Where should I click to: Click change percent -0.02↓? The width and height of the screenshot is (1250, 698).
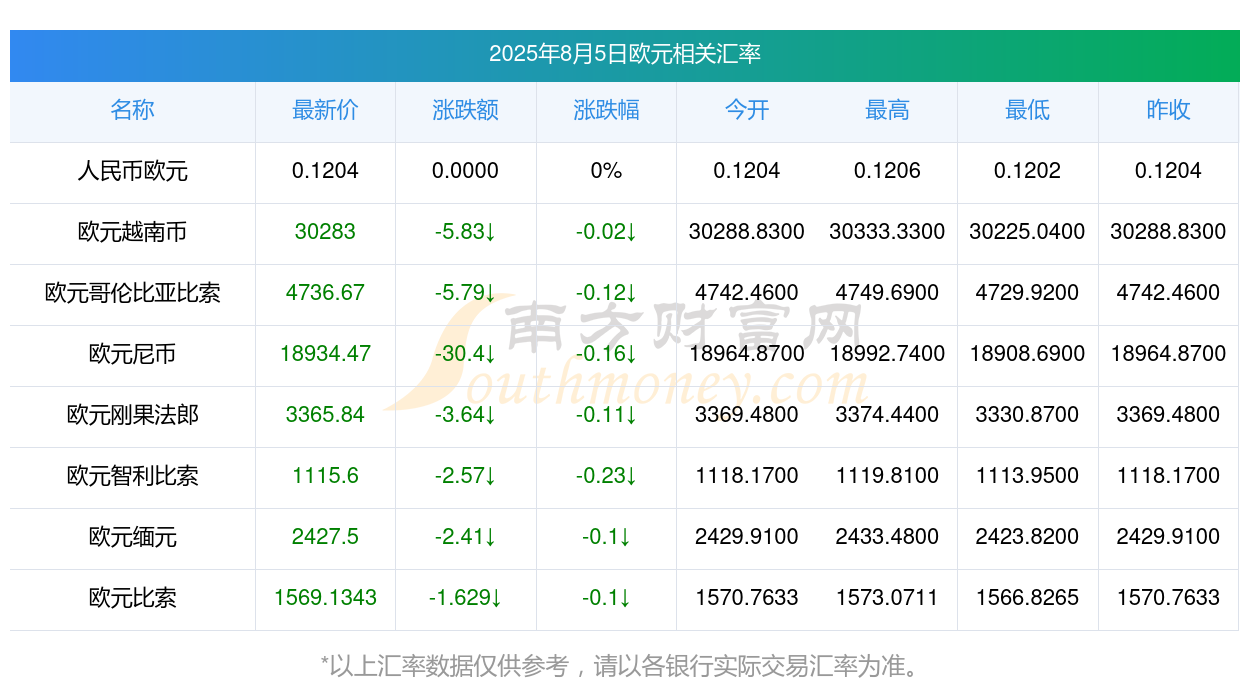(606, 232)
